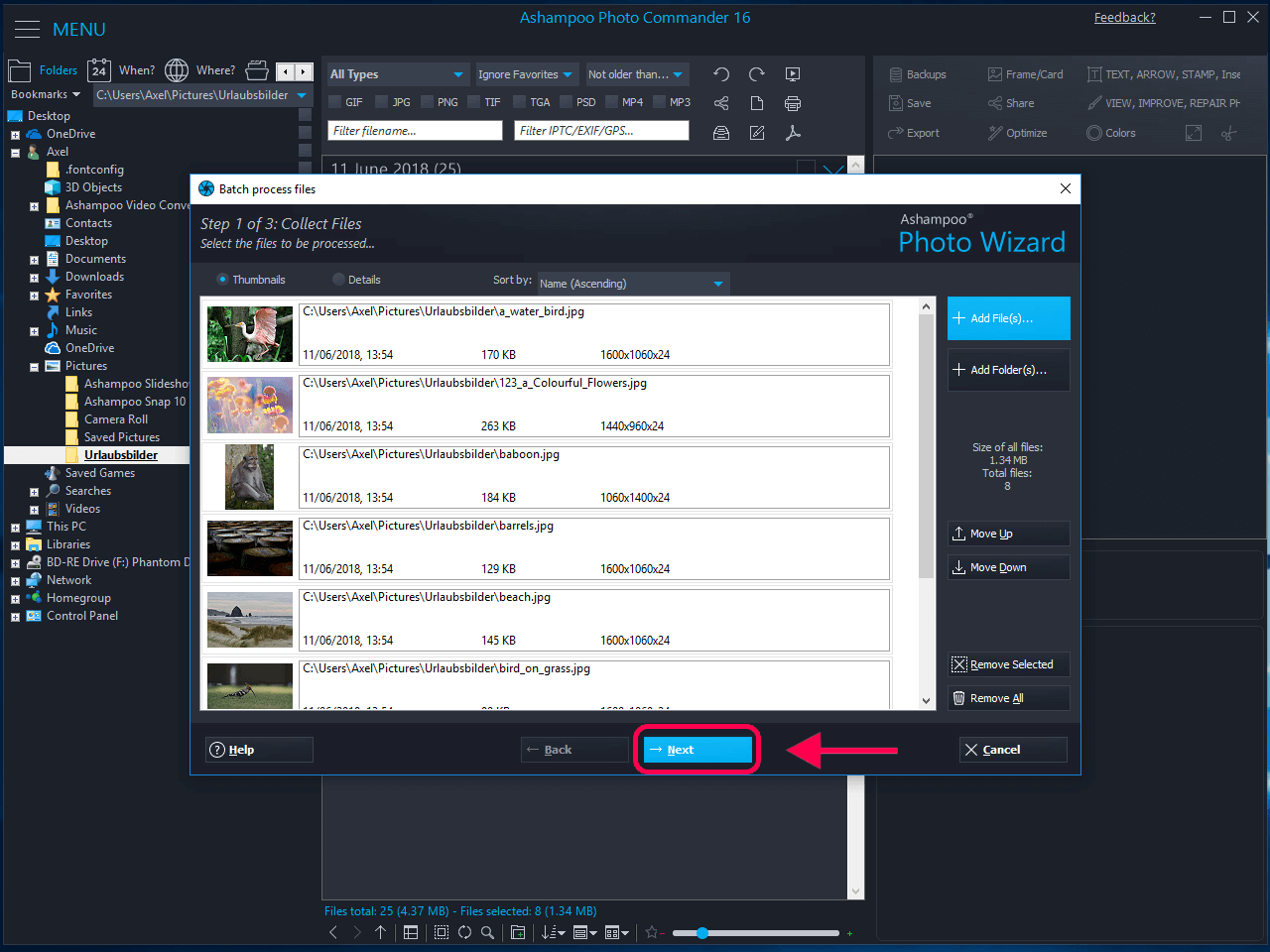The width and height of the screenshot is (1270, 952).
Task: Click the Next button
Action: [x=698, y=750]
